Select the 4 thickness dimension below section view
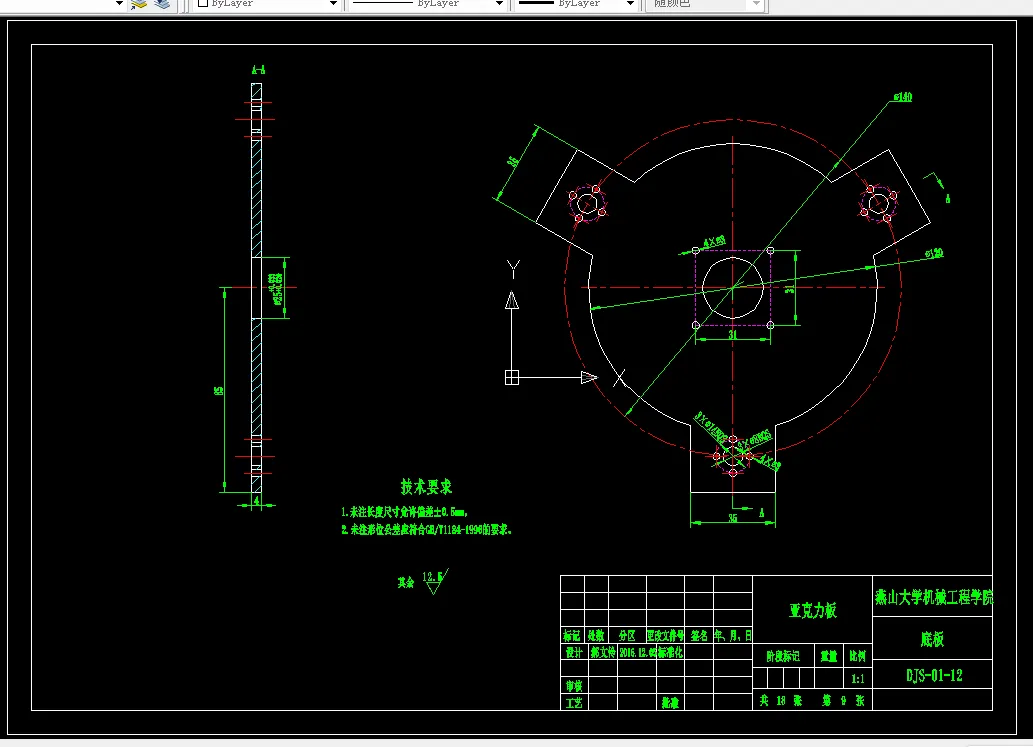The image size is (1033, 747). pyautogui.click(x=257, y=502)
